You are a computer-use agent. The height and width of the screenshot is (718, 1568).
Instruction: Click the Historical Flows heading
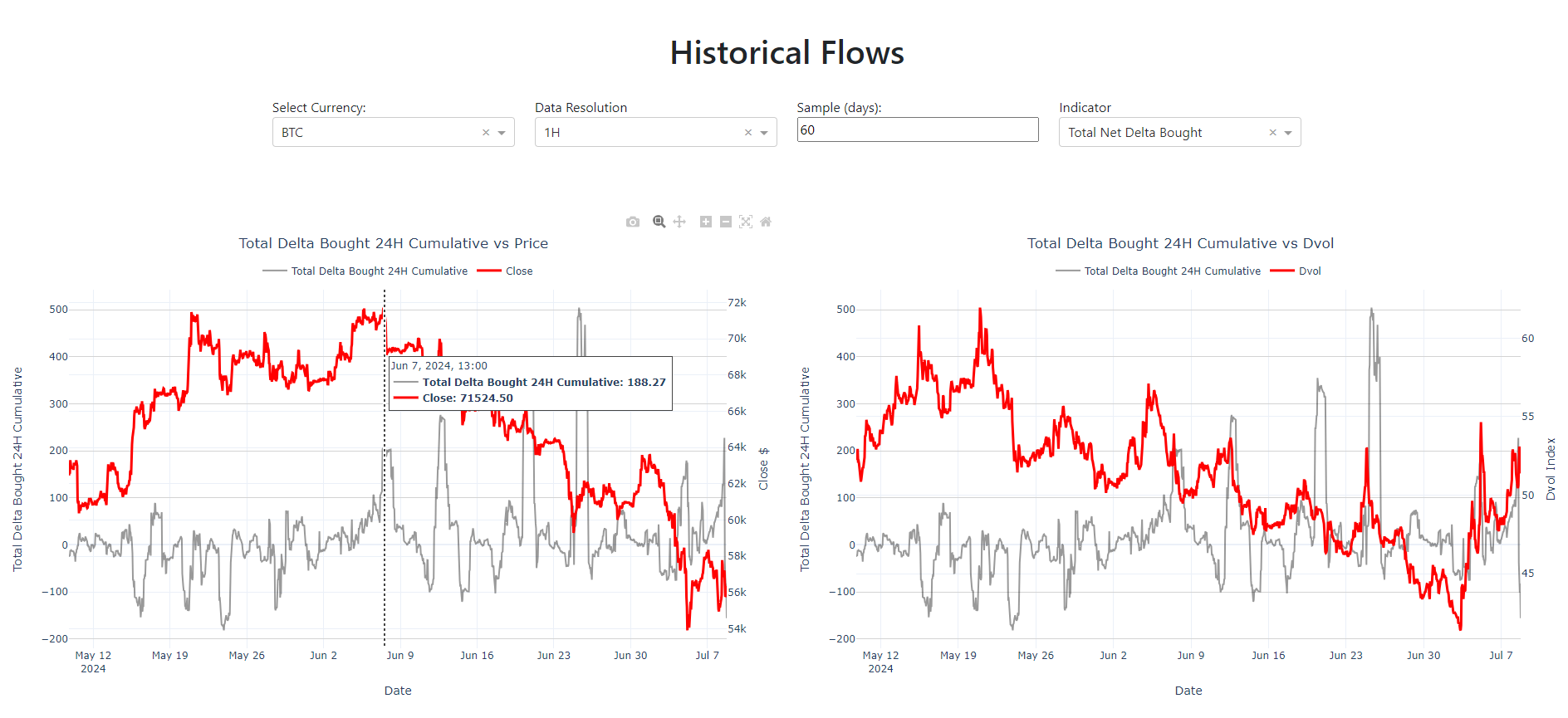pyautogui.click(x=787, y=53)
